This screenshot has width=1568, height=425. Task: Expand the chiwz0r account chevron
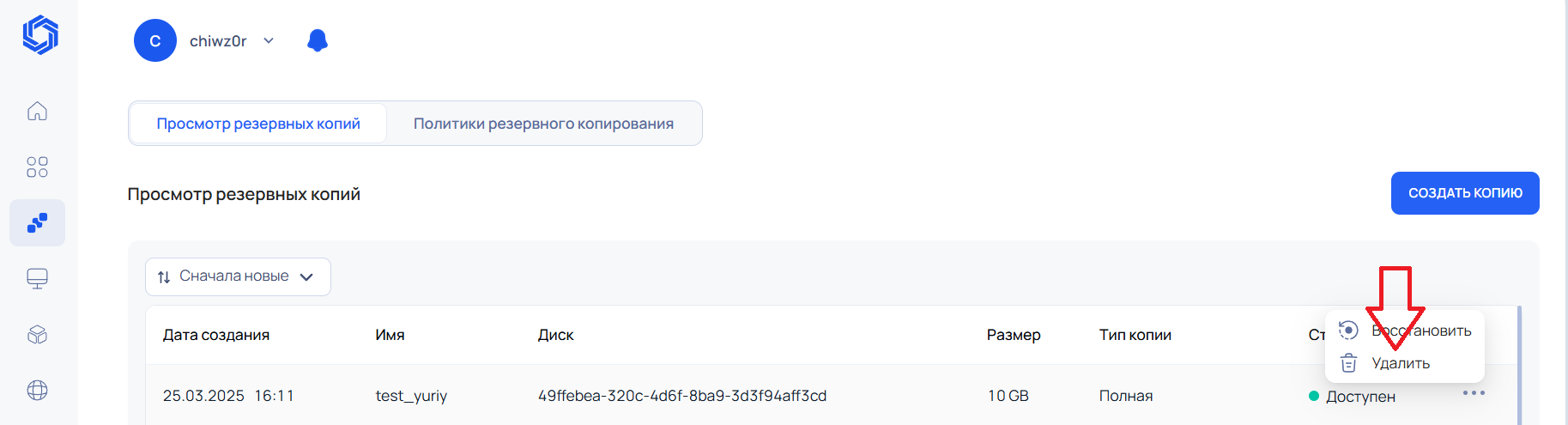[269, 40]
